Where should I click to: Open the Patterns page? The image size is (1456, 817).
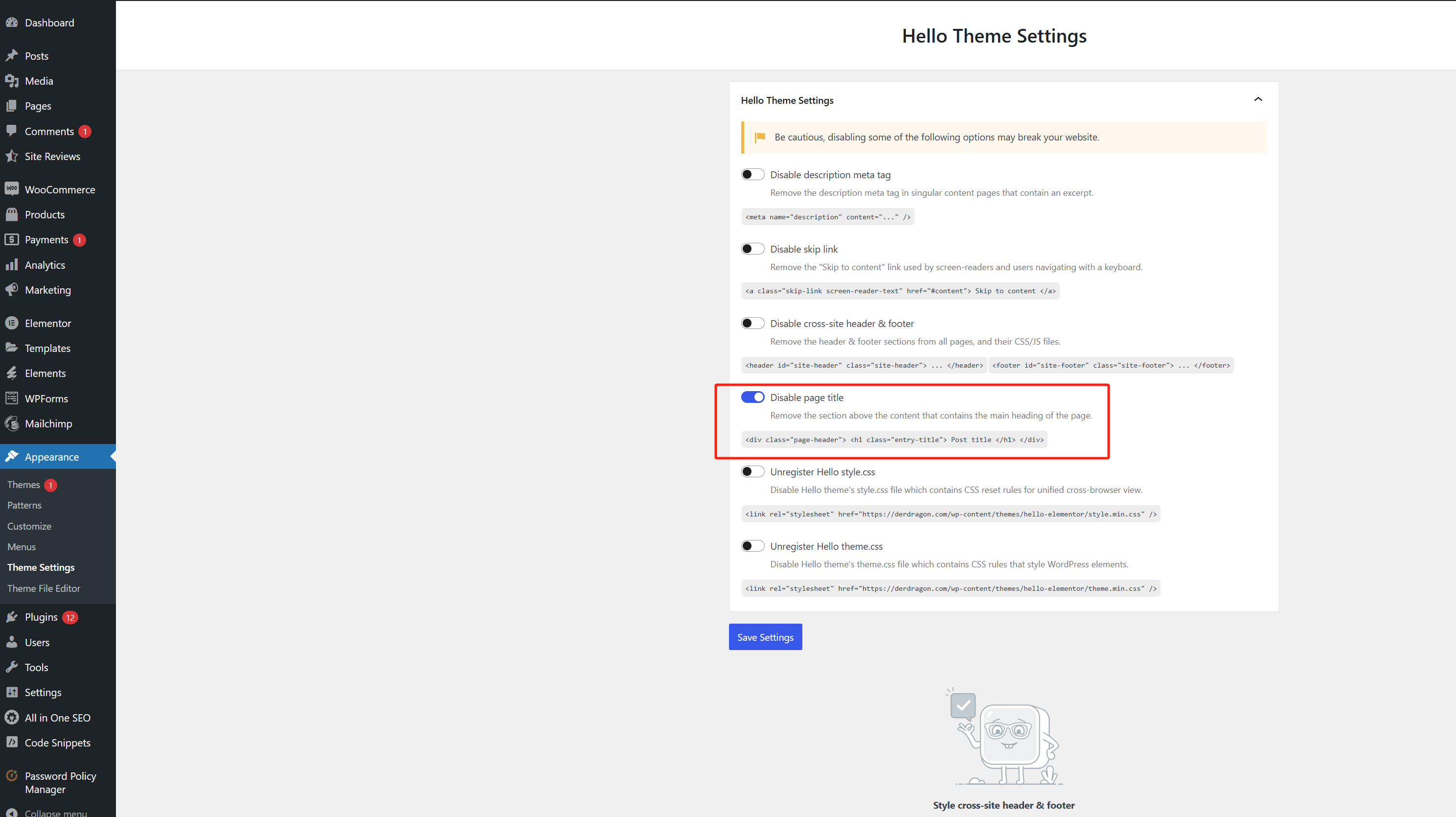(24, 505)
